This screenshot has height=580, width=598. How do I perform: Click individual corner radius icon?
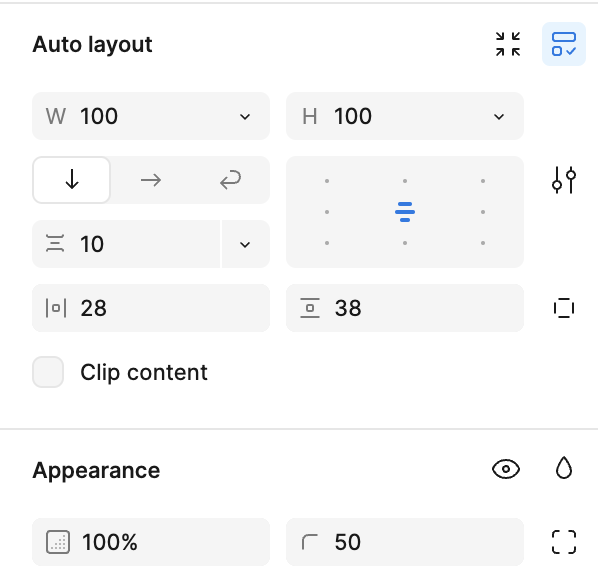(x=564, y=542)
